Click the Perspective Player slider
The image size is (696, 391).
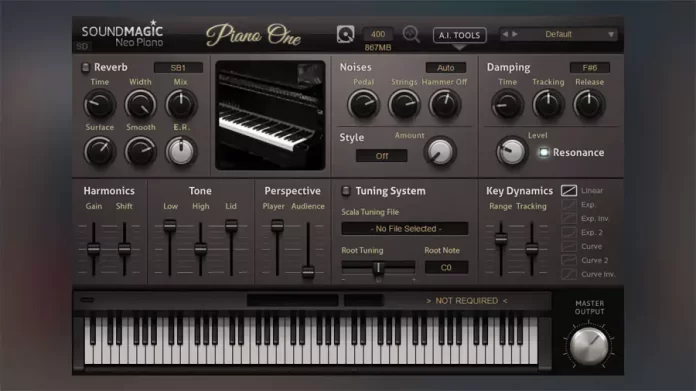click(277, 249)
